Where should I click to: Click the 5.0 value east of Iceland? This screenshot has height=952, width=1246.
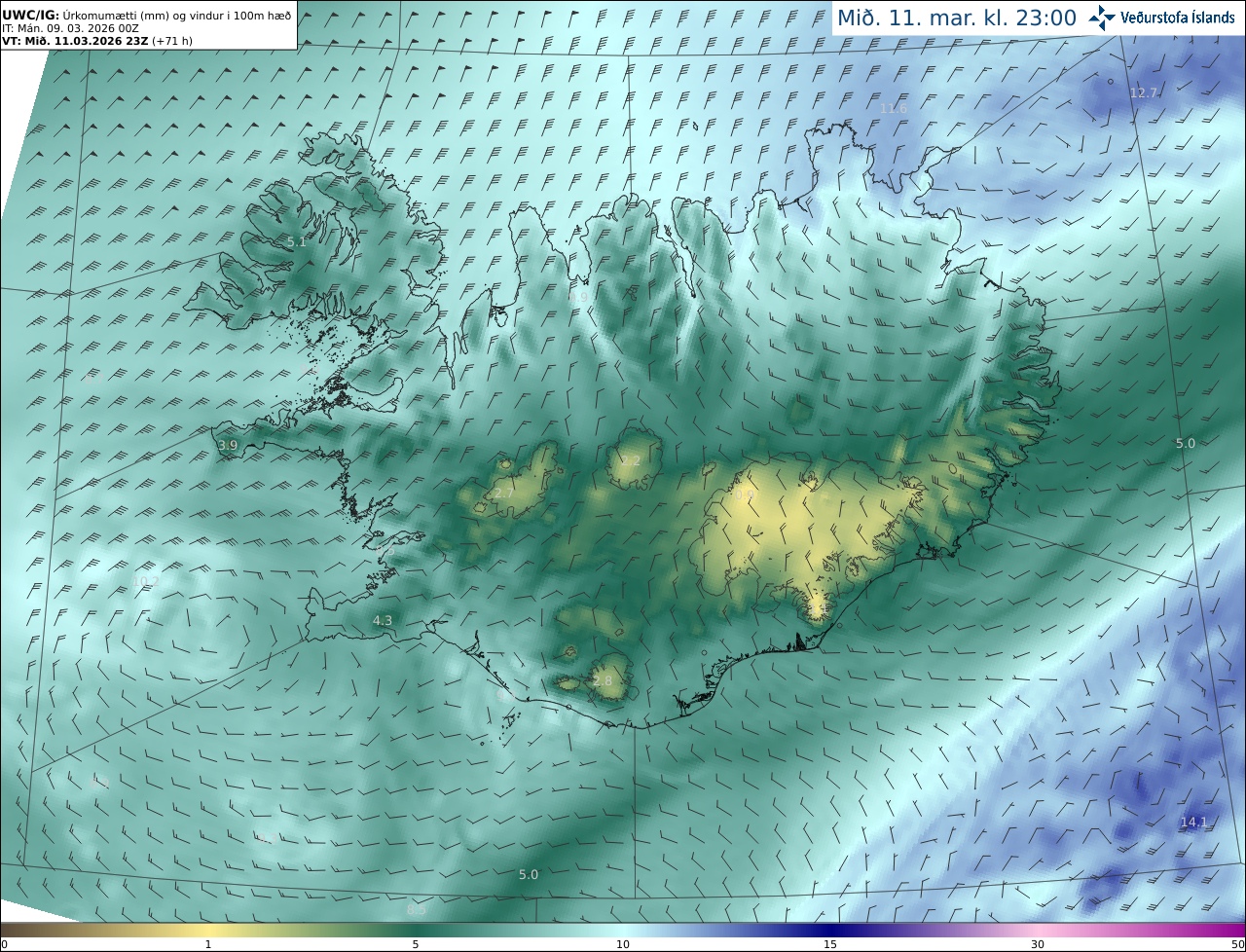click(1185, 443)
